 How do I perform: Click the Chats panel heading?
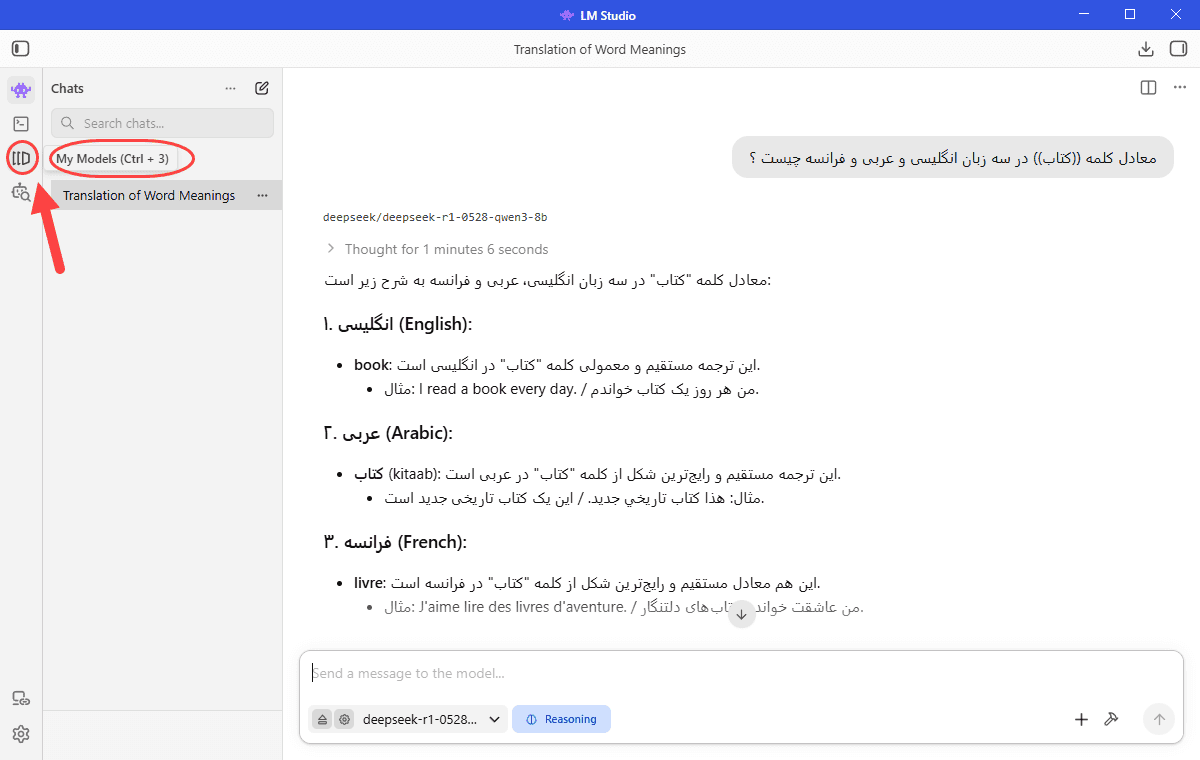tap(68, 88)
